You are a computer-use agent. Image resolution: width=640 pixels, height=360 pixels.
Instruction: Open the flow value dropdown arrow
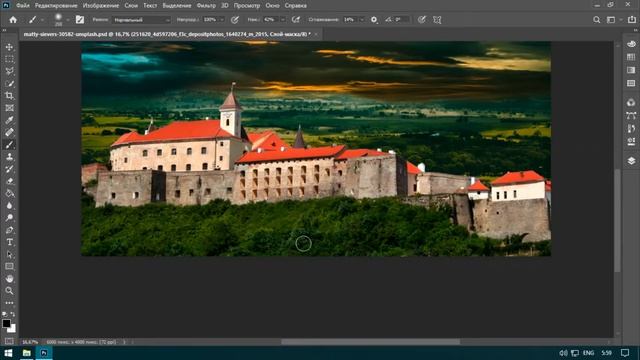pos(282,20)
